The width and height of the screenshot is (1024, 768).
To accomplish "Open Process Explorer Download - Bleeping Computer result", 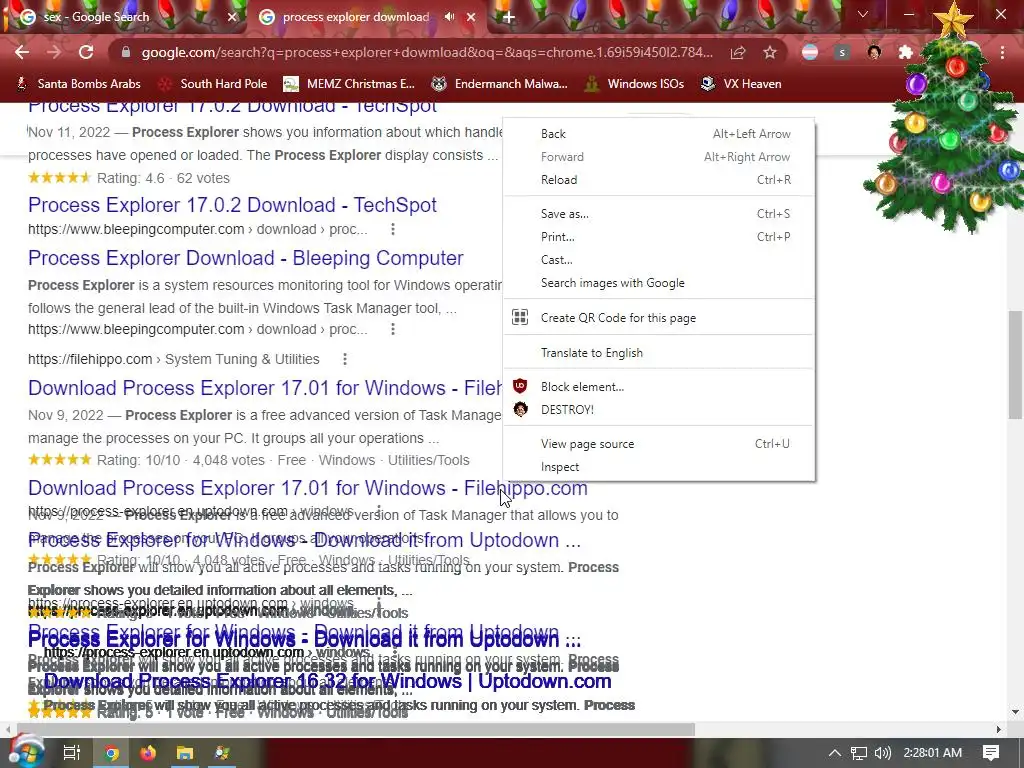I will [x=246, y=258].
